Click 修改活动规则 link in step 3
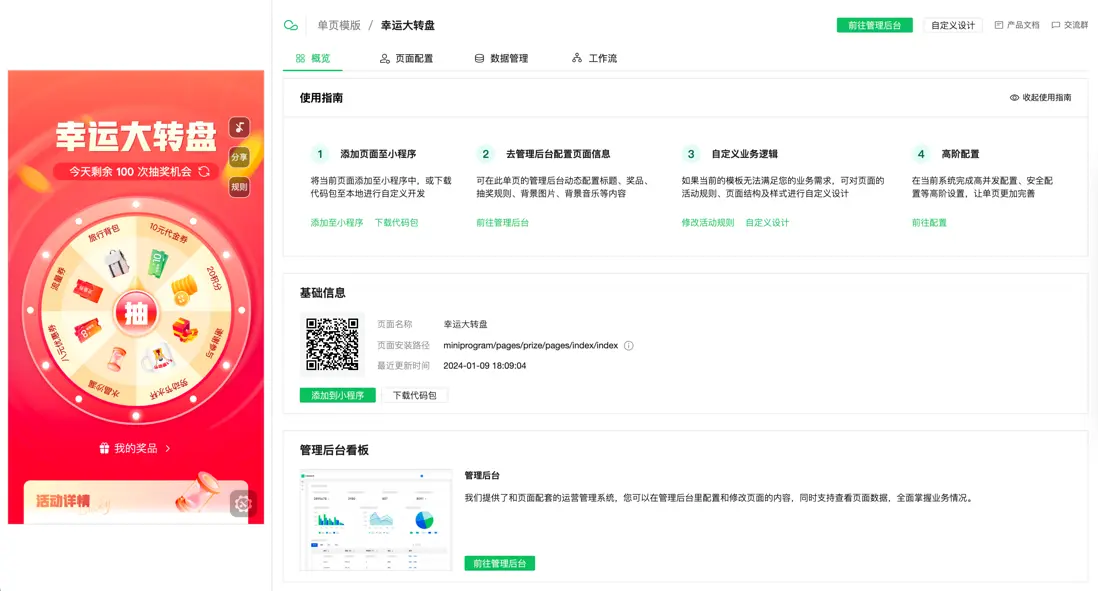1098x591 pixels. (708, 223)
